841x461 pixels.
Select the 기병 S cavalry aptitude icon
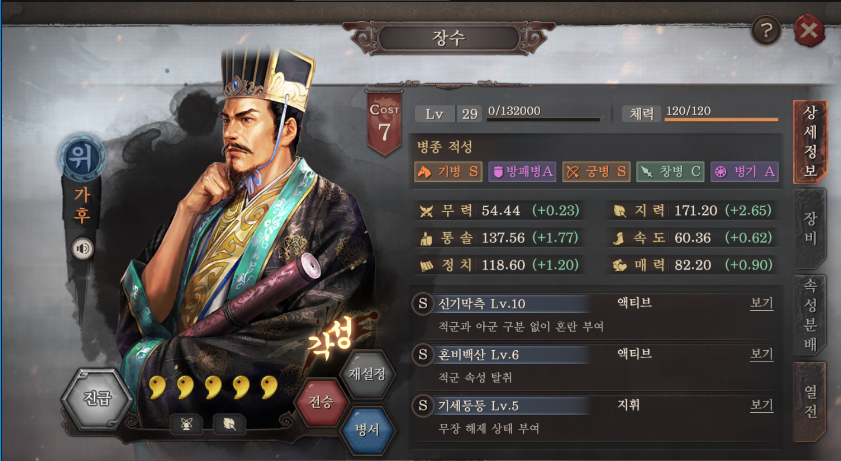[448, 172]
